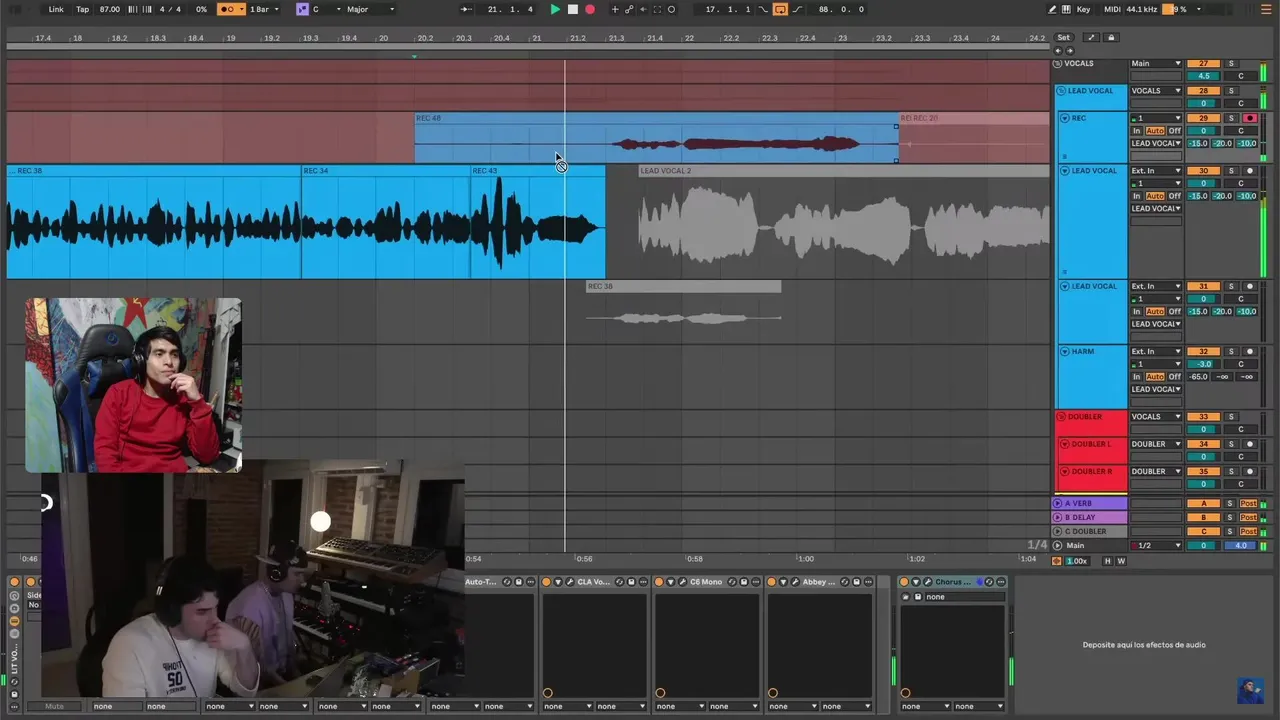
Task: Select the REC 48 clip header
Action: click(x=656, y=118)
